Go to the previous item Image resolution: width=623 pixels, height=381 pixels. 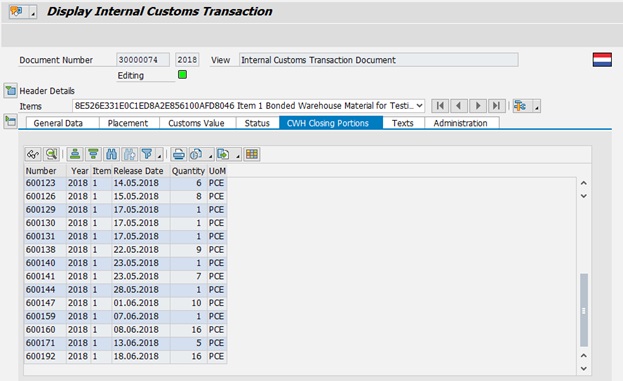(459, 106)
